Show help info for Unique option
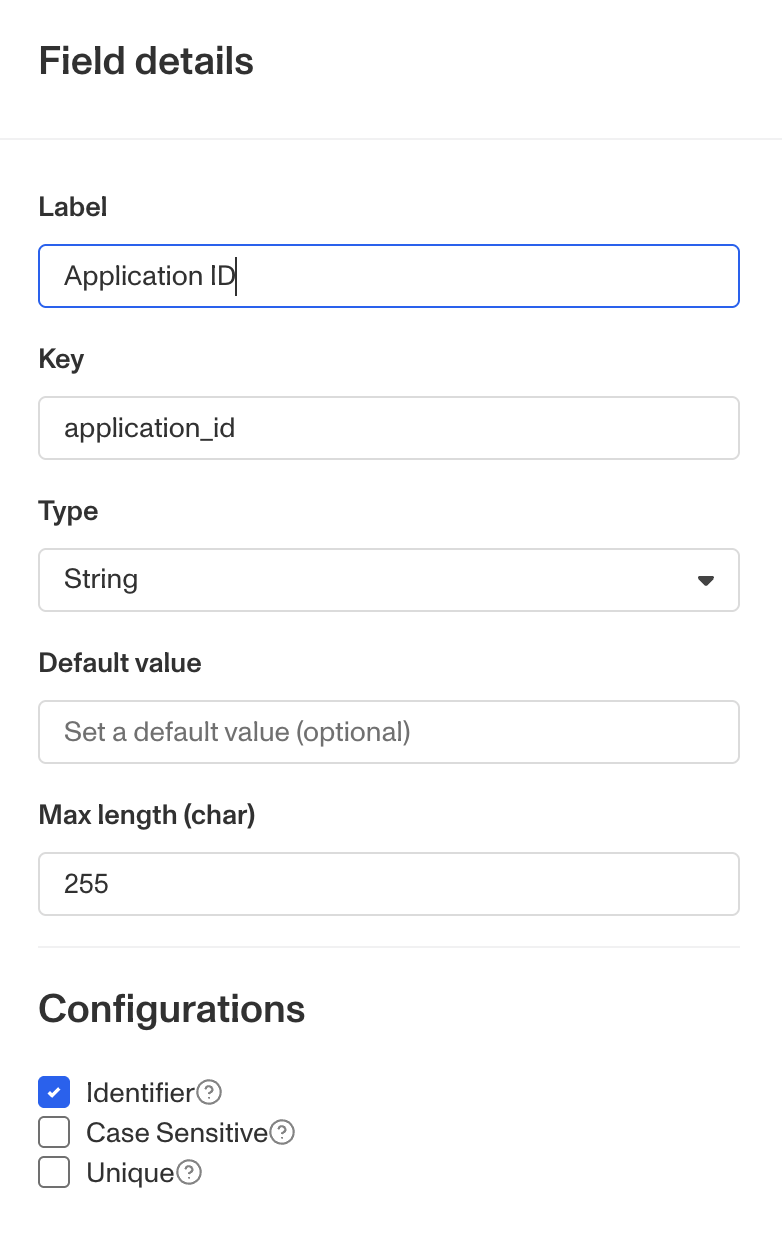Image resolution: width=782 pixels, height=1244 pixels. [189, 1172]
